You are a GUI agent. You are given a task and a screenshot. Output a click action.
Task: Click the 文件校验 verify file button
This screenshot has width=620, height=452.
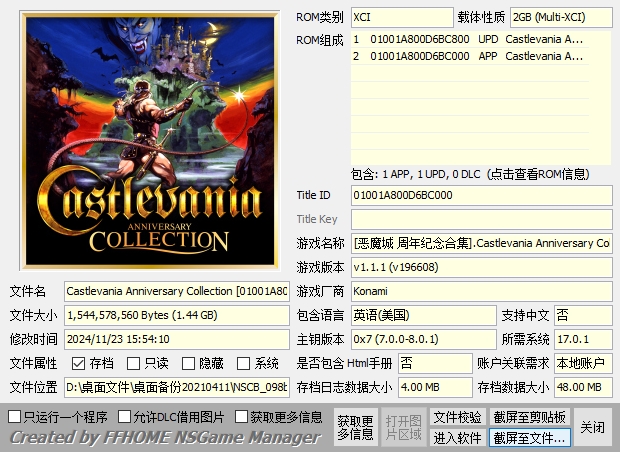[457, 417]
